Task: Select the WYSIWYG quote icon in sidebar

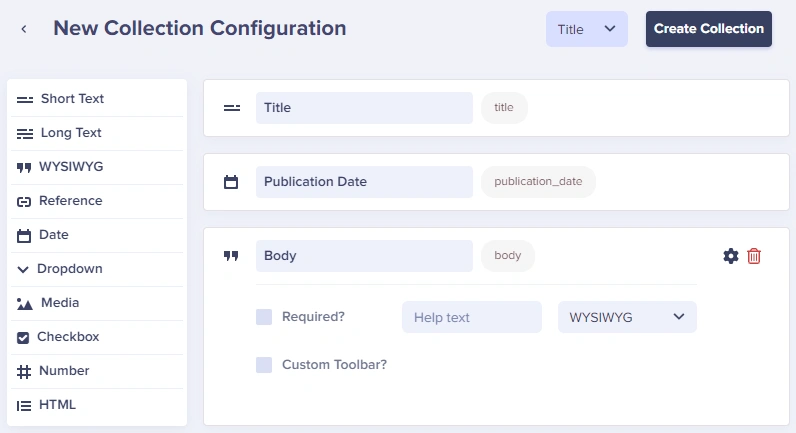Action: pyautogui.click(x=24, y=167)
